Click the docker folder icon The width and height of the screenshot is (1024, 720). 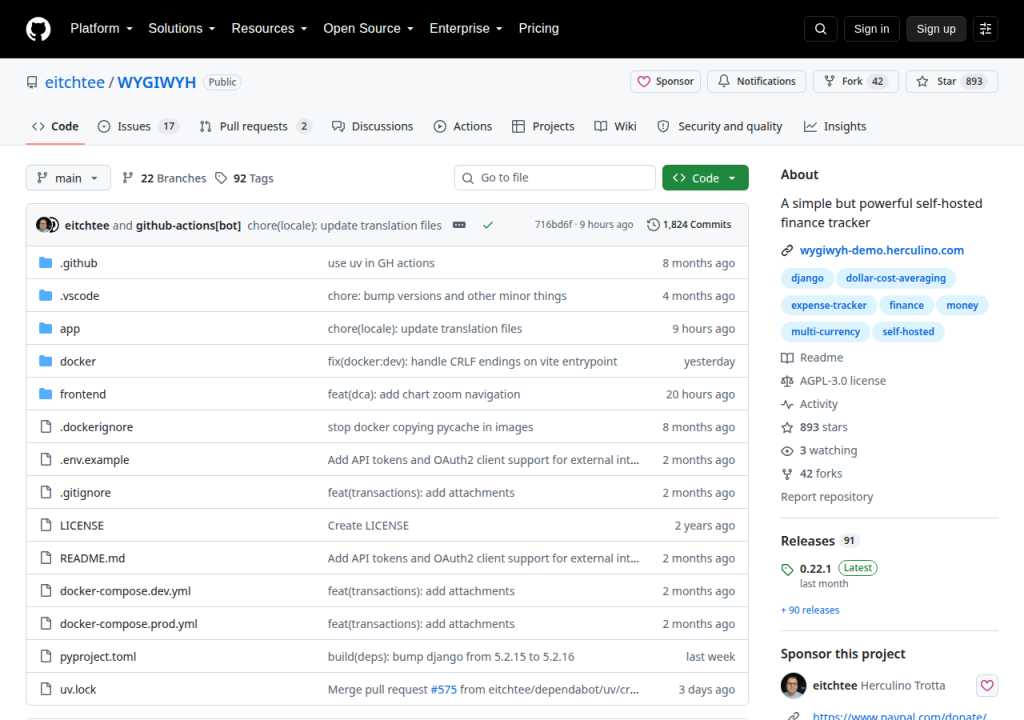coord(45,361)
